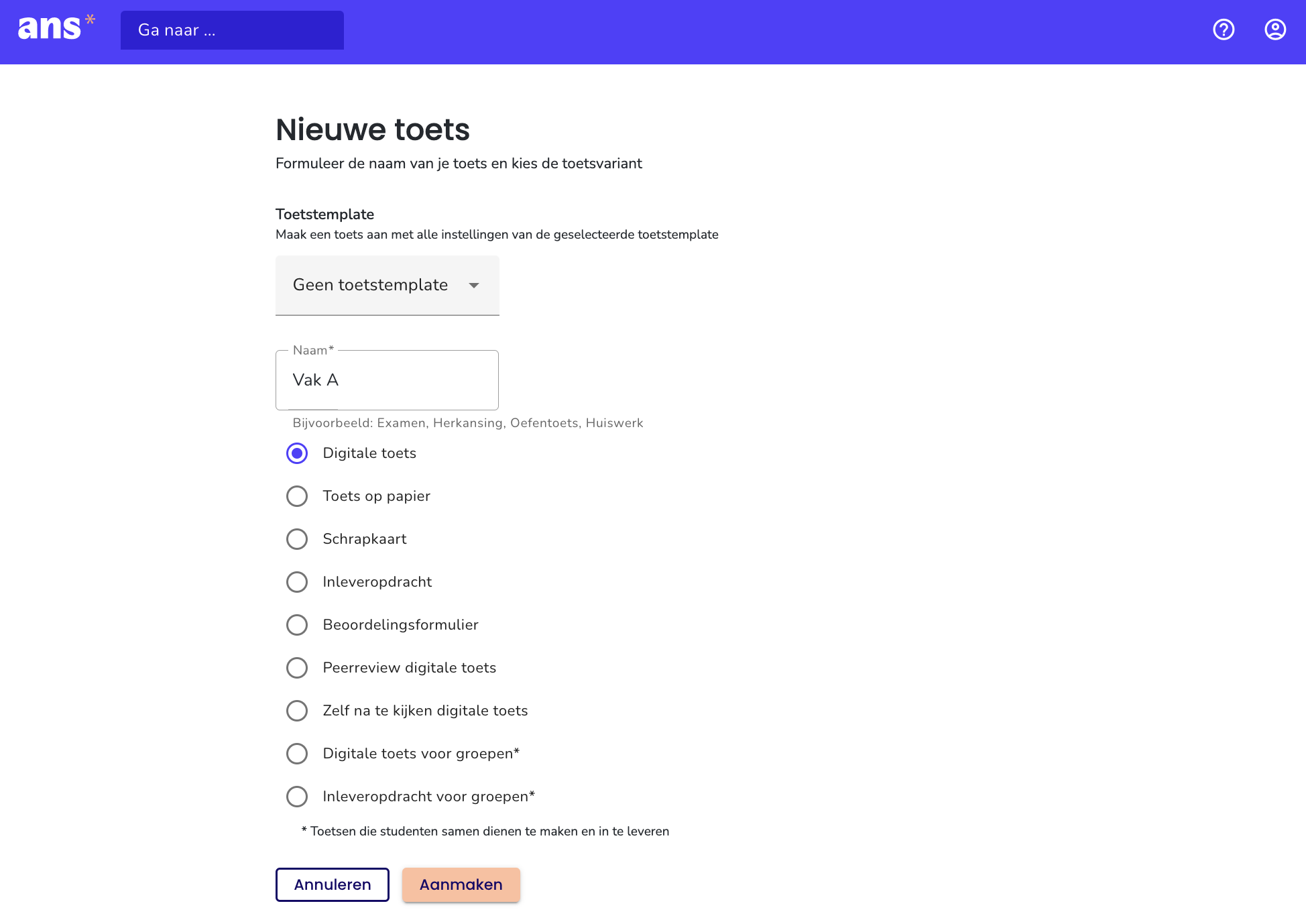The height and width of the screenshot is (924, 1306).
Task: Click the Schrapkaart label text
Action: [365, 539]
